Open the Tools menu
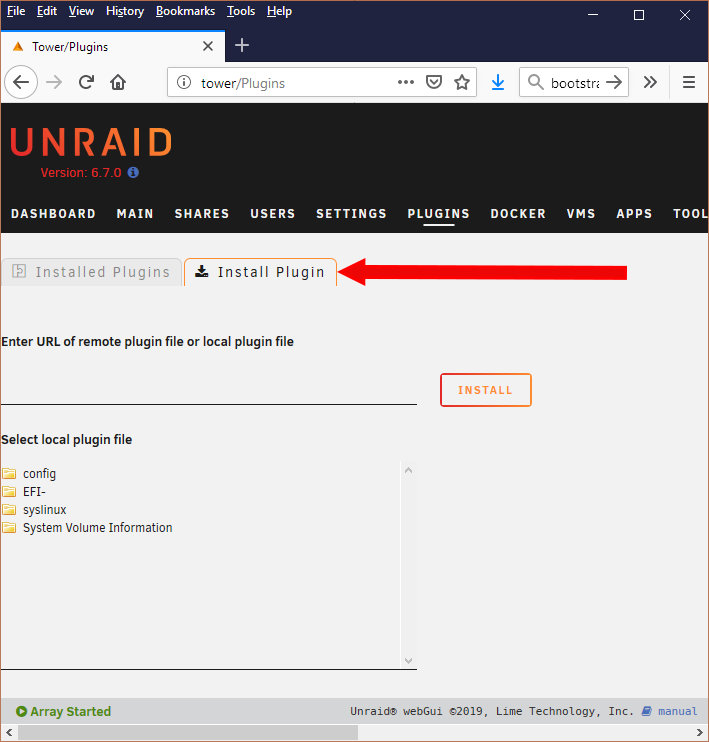This screenshot has height=742, width=709. pyautogui.click(x=241, y=11)
